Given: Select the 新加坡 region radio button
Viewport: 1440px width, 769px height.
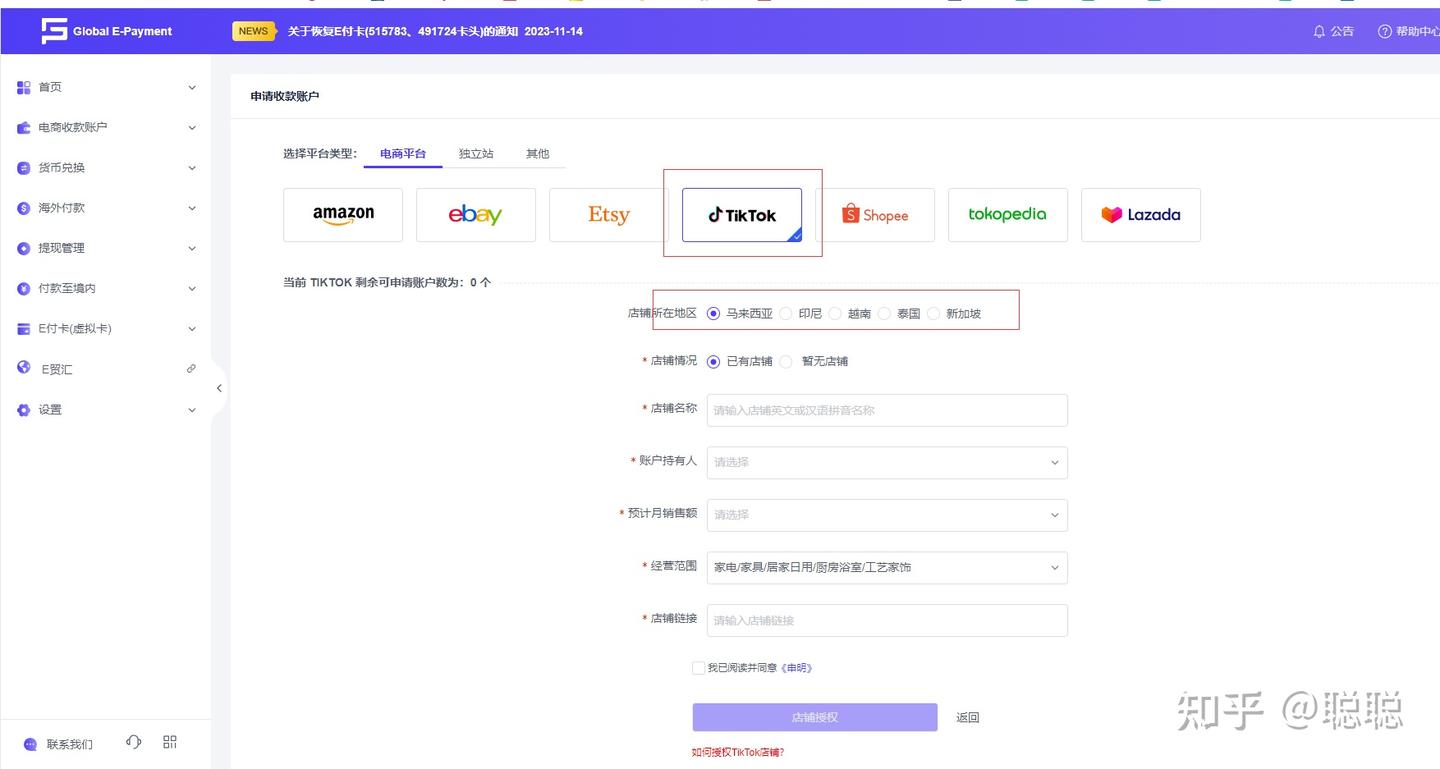Looking at the screenshot, I should click(x=933, y=312).
